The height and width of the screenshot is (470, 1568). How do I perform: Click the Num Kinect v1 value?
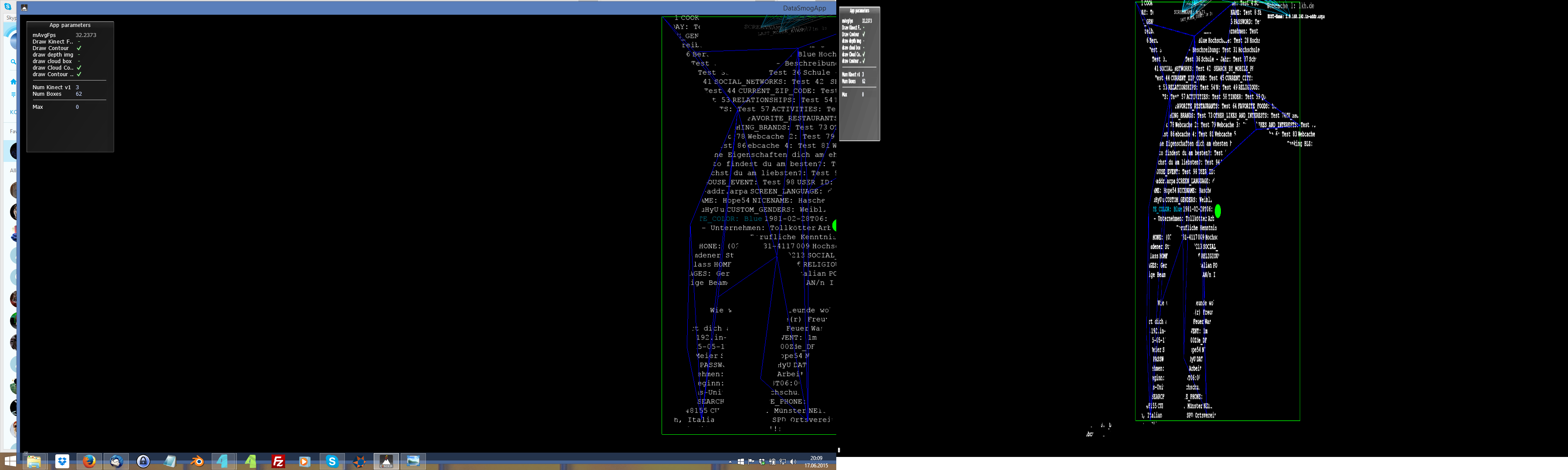(77, 87)
